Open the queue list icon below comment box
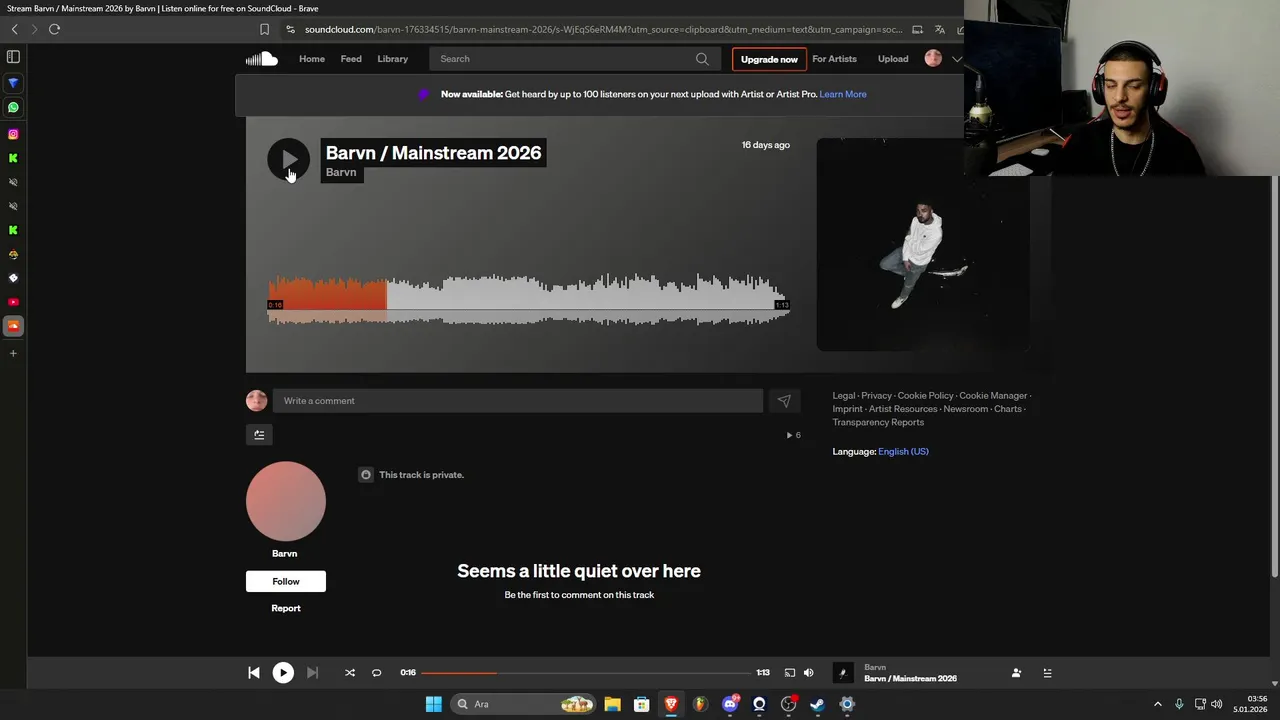This screenshot has height=720, width=1280. (x=259, y=434)
